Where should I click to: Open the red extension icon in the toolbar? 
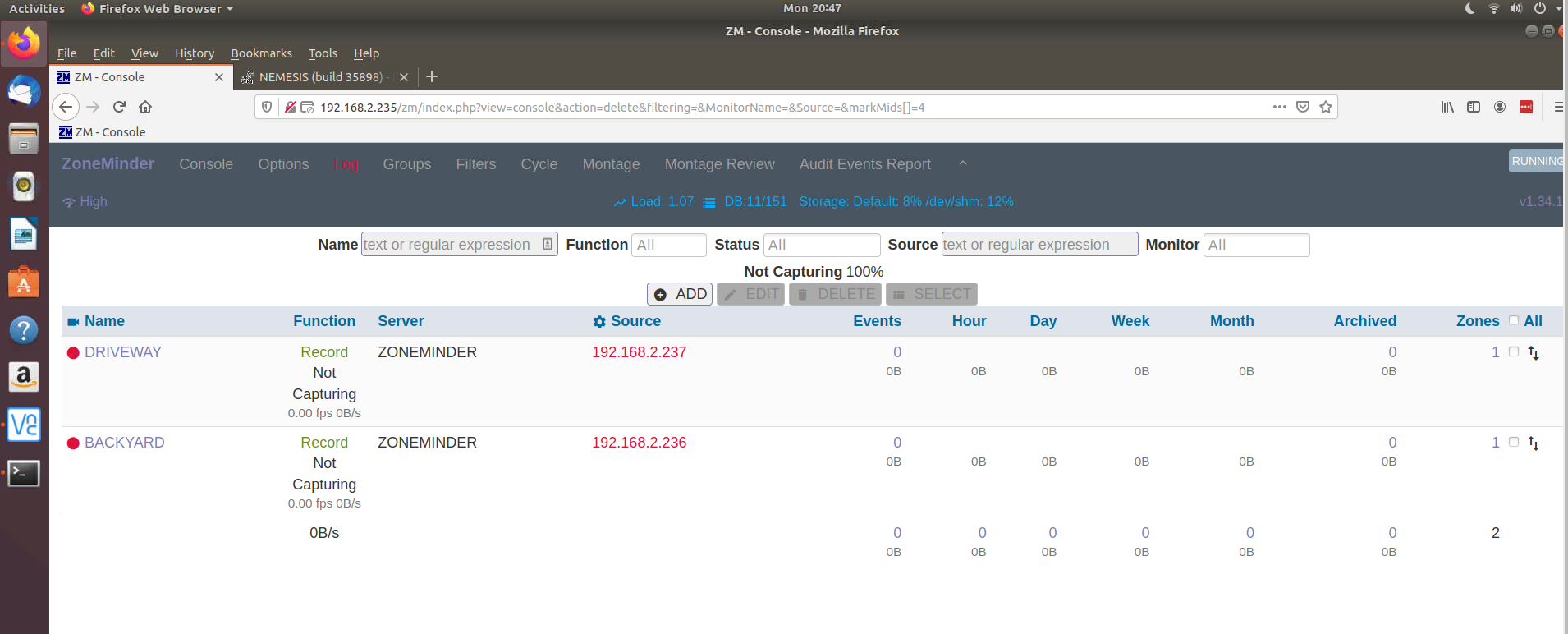point(1526,107)
